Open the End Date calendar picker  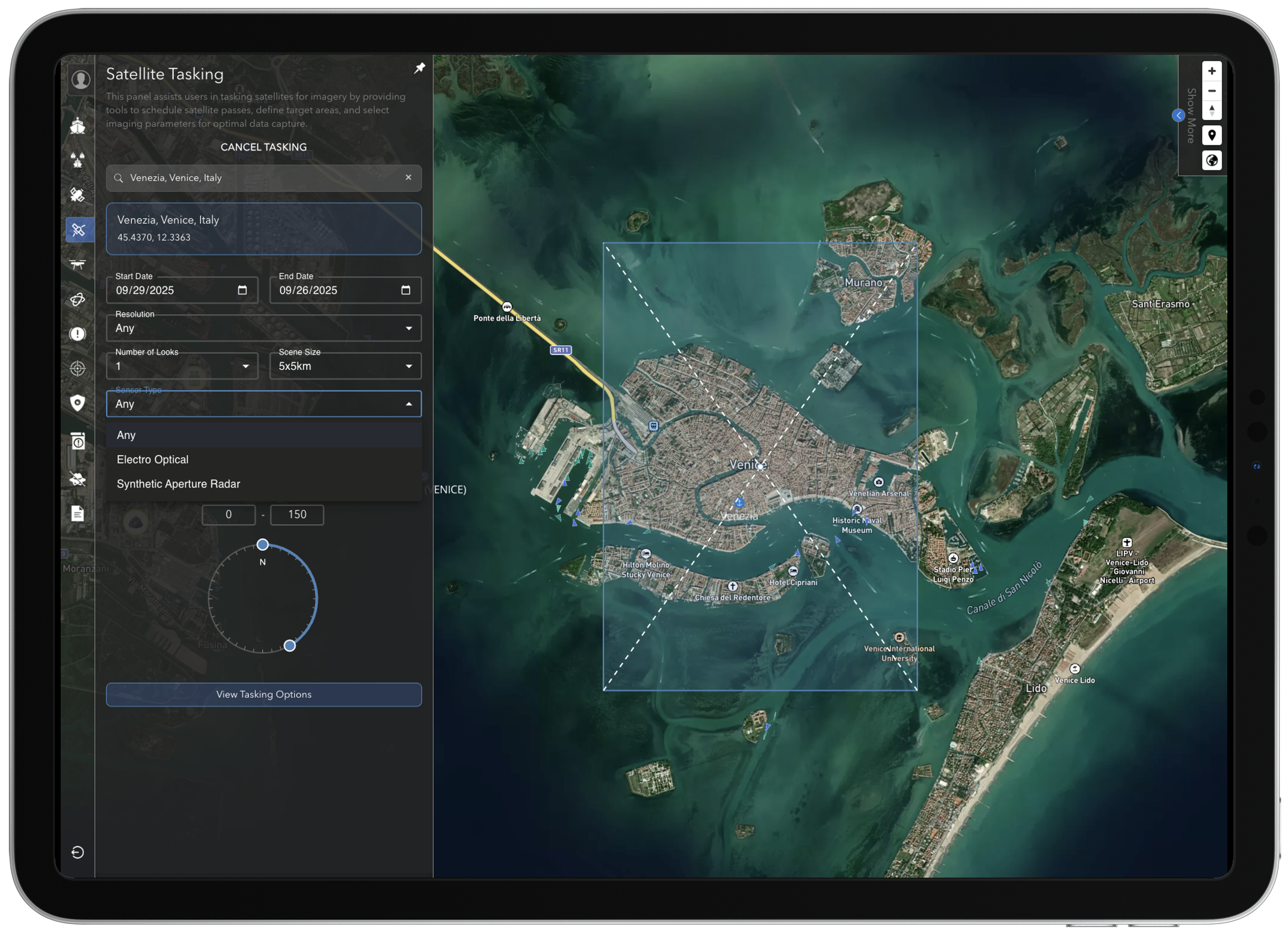click(x=406, y=290)
